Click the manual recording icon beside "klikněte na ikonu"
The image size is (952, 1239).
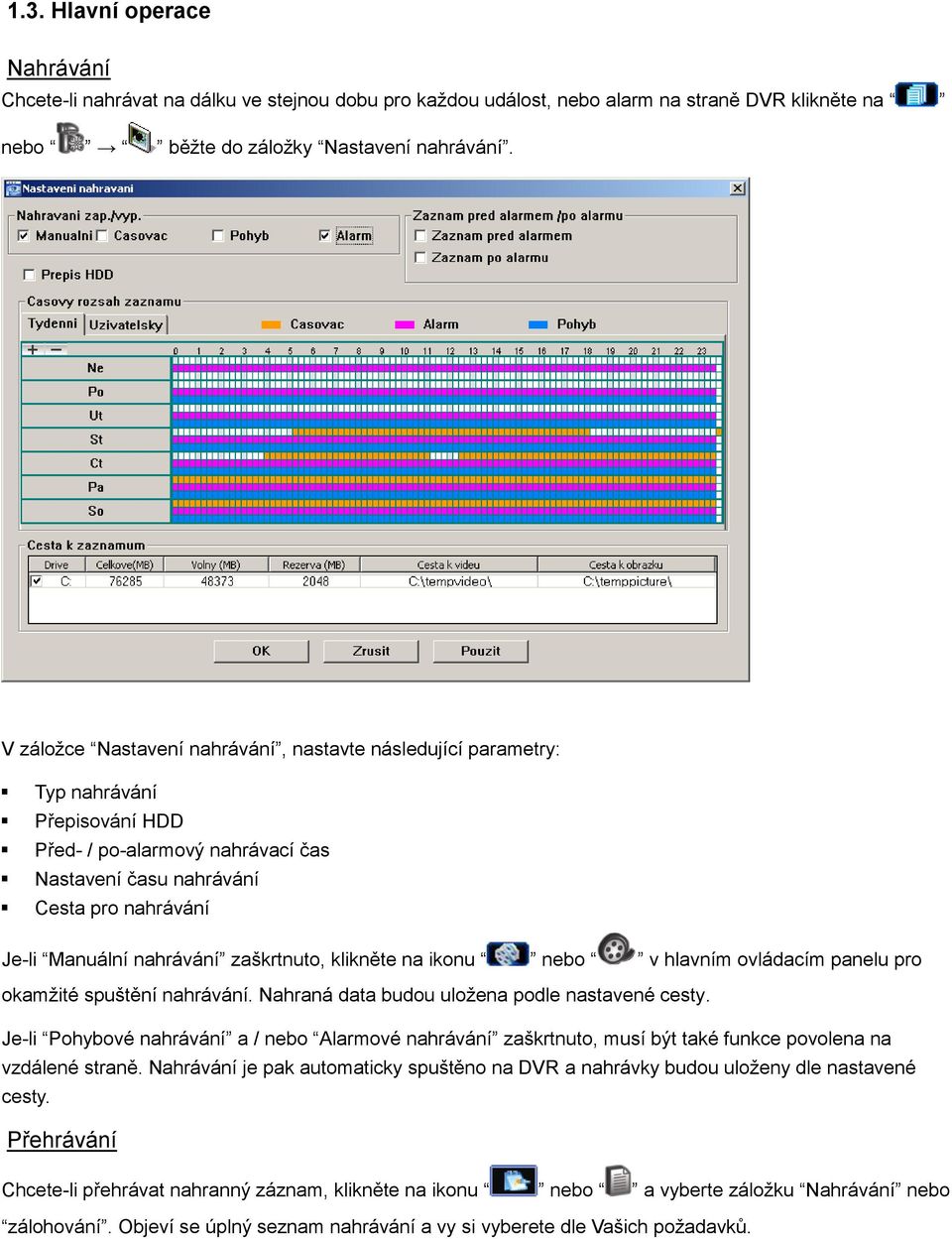click(x=508, y=953)
